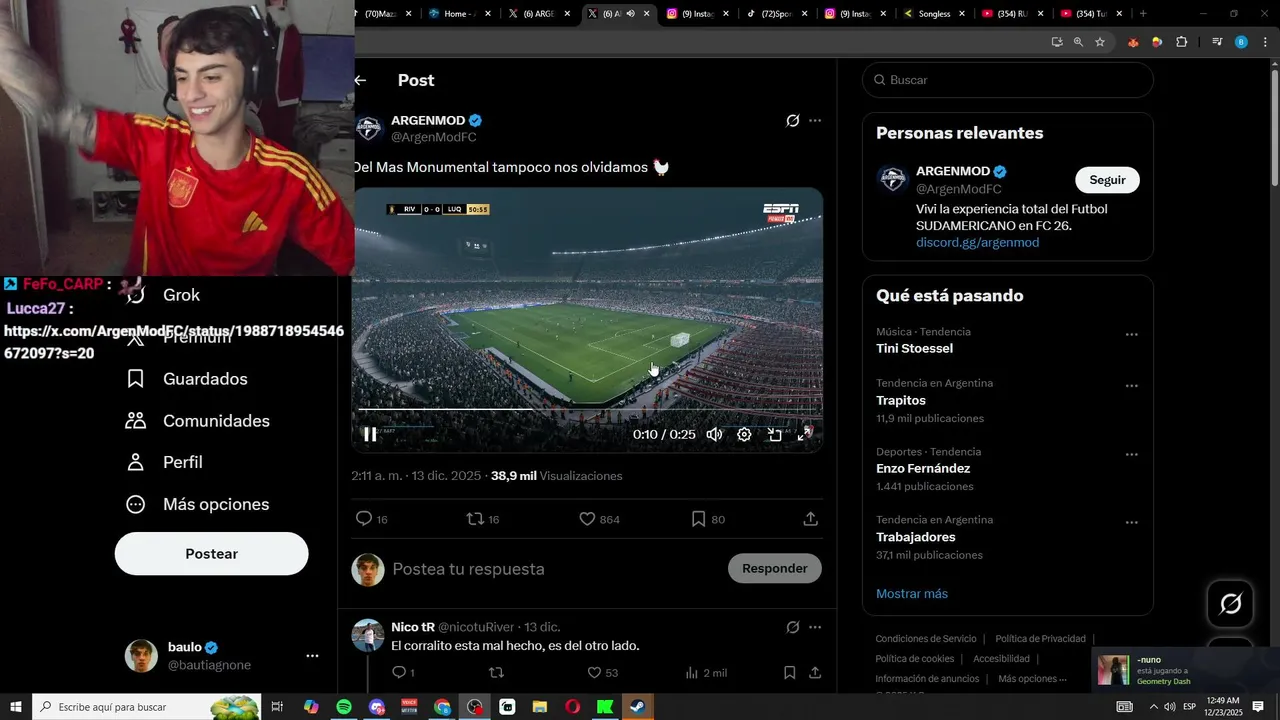The width and height of the screenshot is (1280, 720).
Task: Open Steam from taskbar
Action: pos(638,707)
